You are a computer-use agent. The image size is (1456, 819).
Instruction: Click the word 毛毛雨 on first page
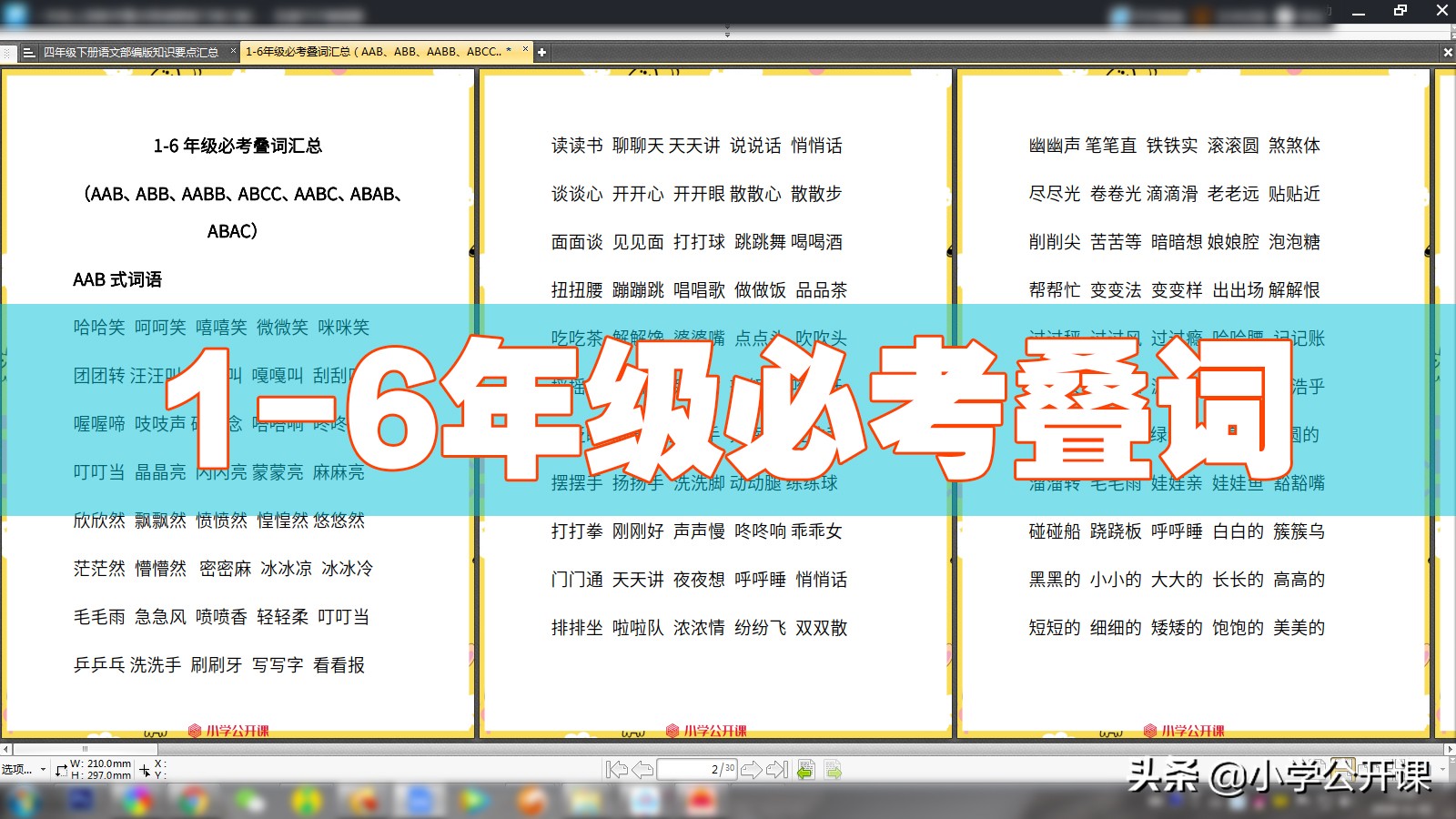[x=99, y=617]
